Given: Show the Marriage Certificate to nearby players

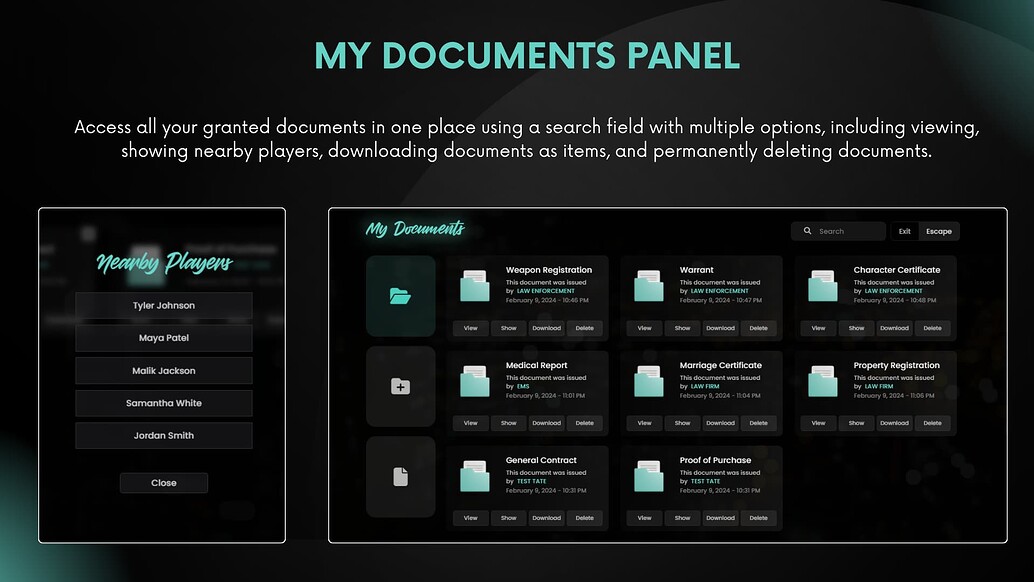Looking at the screenshot, I should click(x=682, y=423).
